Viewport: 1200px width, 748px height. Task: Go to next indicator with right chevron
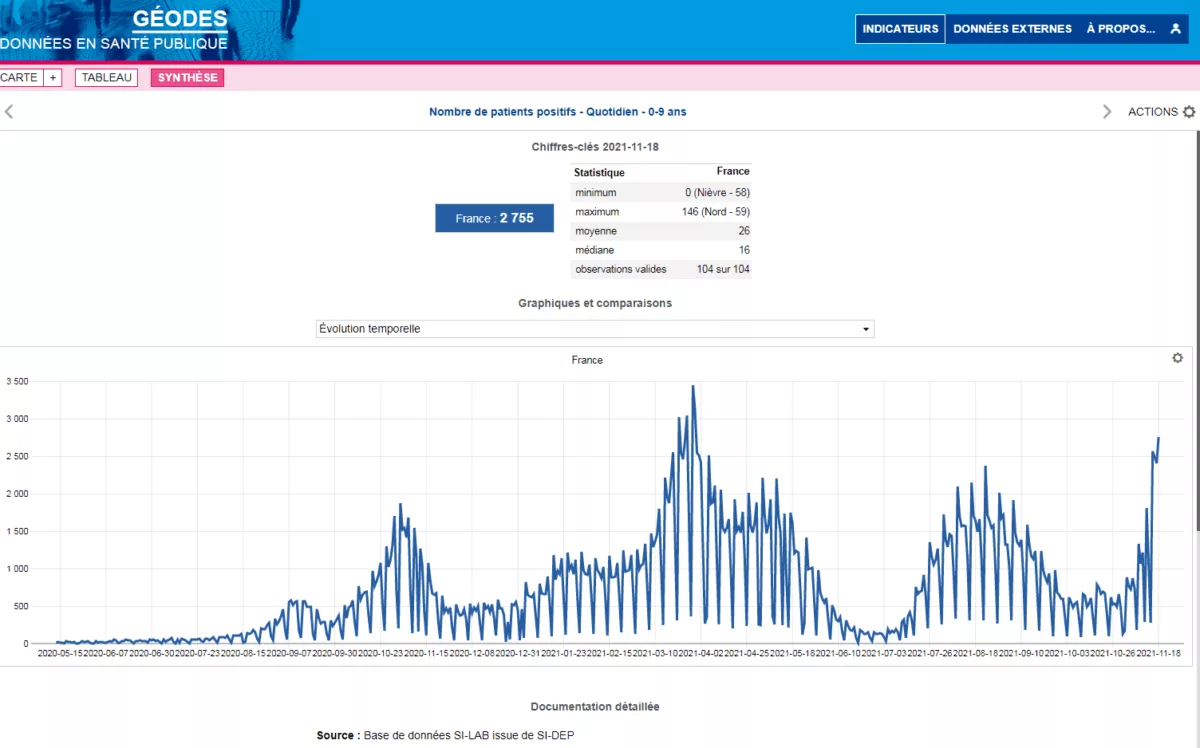tap(1107, 112)
